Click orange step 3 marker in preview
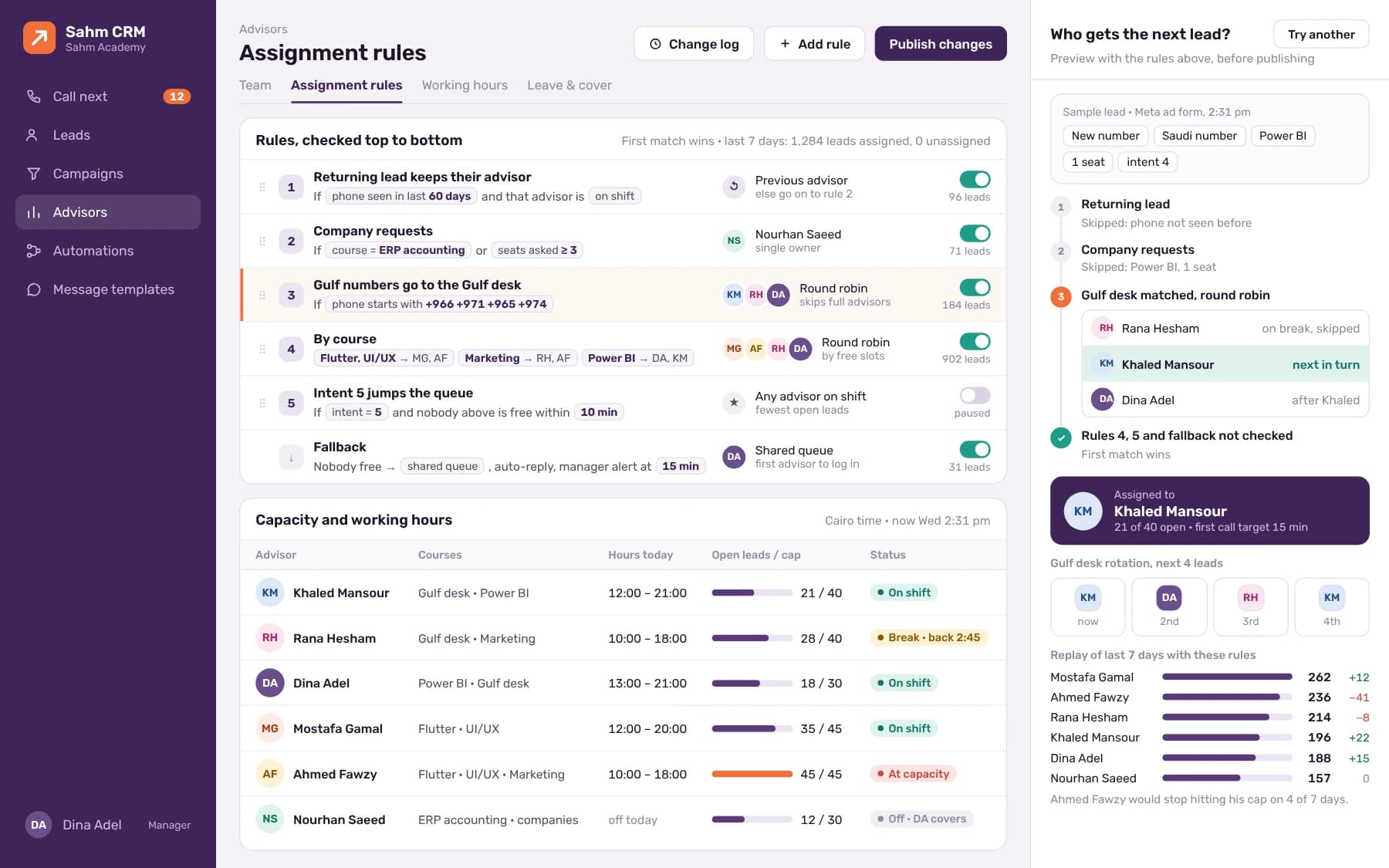This screenshot has width=1389, height=868. tap(1061, 296)
